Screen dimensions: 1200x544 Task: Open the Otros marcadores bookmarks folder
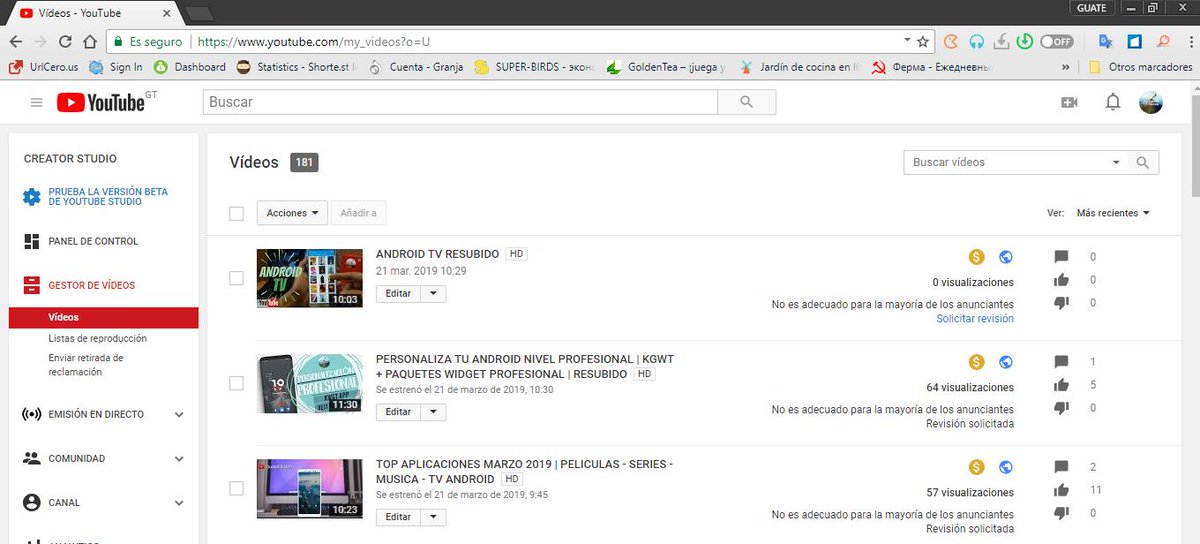(x=1140, y=67)
